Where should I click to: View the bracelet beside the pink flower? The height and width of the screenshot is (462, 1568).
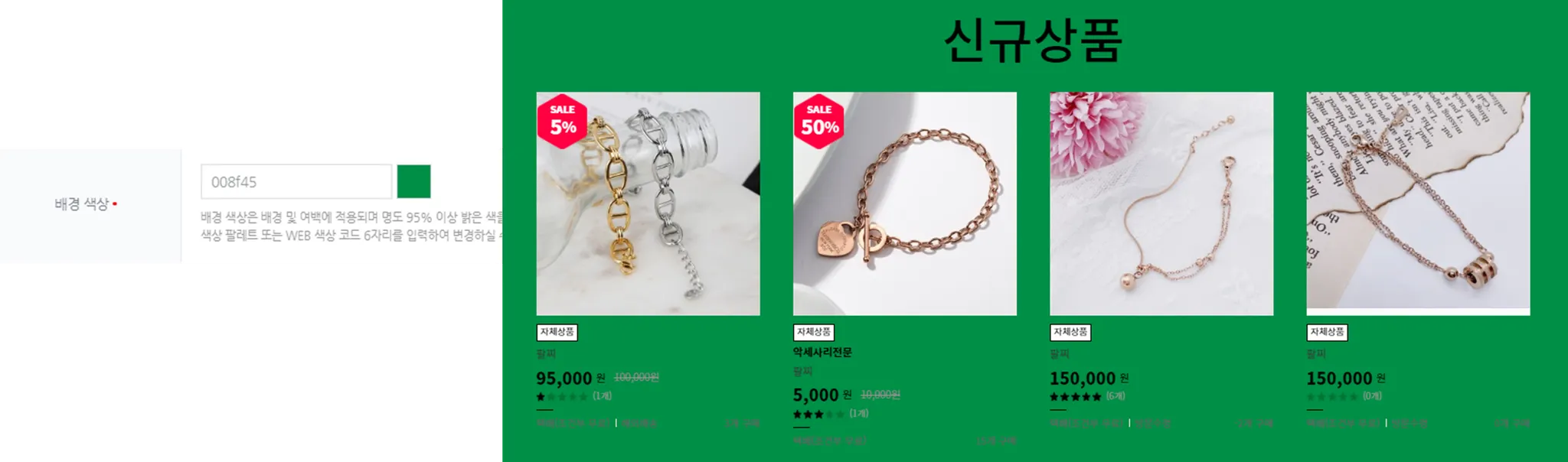[x=1161, y=203]
